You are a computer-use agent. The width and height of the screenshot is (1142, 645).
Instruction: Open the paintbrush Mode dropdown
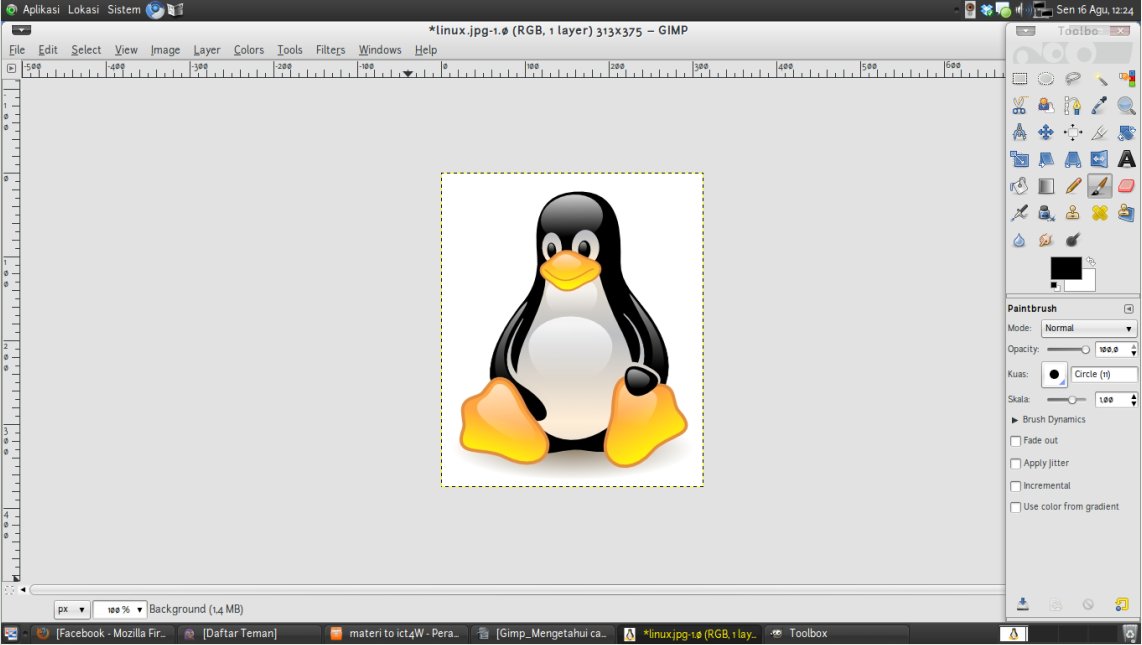coord(1088,328)
